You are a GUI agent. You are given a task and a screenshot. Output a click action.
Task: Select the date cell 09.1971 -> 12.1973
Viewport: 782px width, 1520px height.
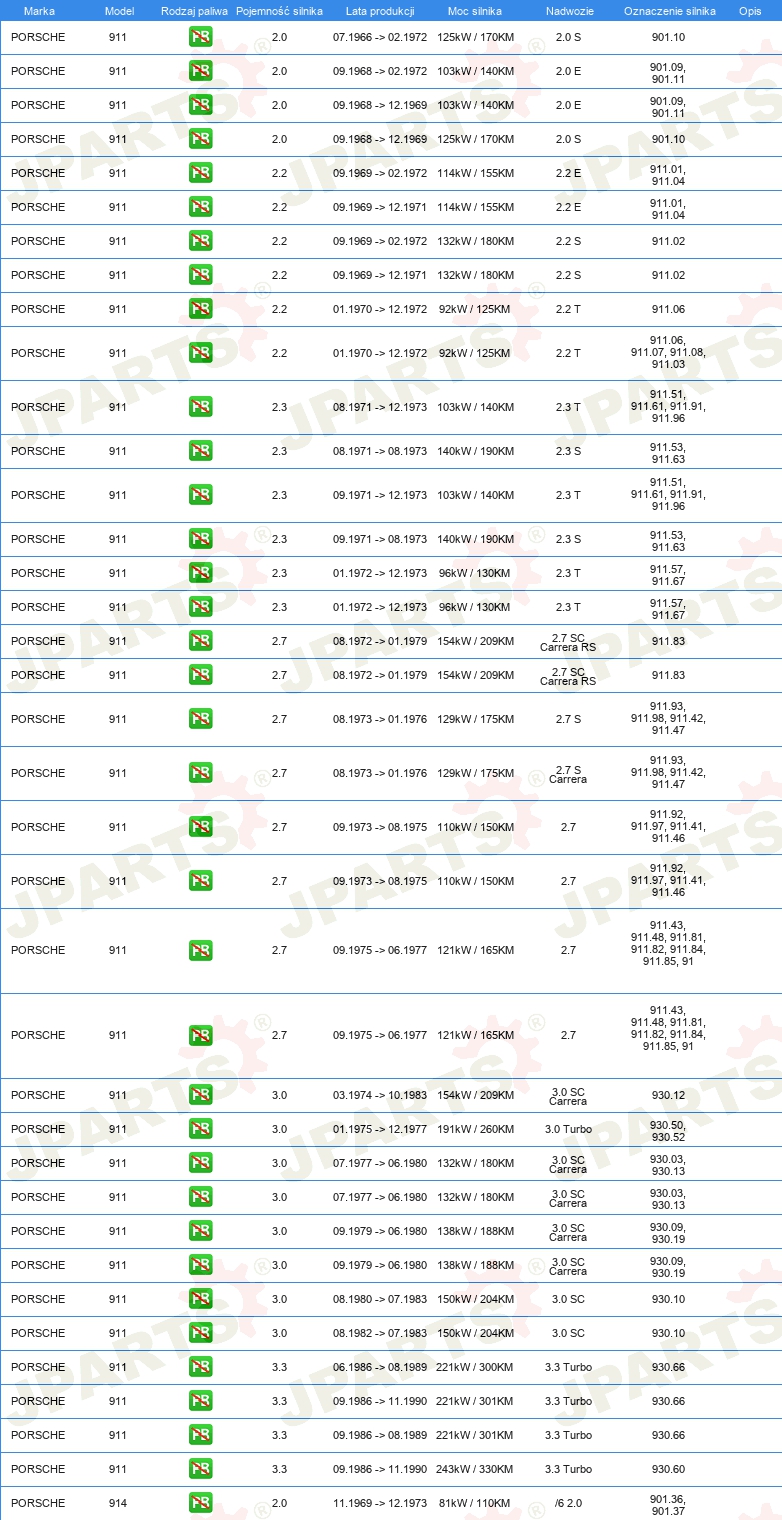380,495
